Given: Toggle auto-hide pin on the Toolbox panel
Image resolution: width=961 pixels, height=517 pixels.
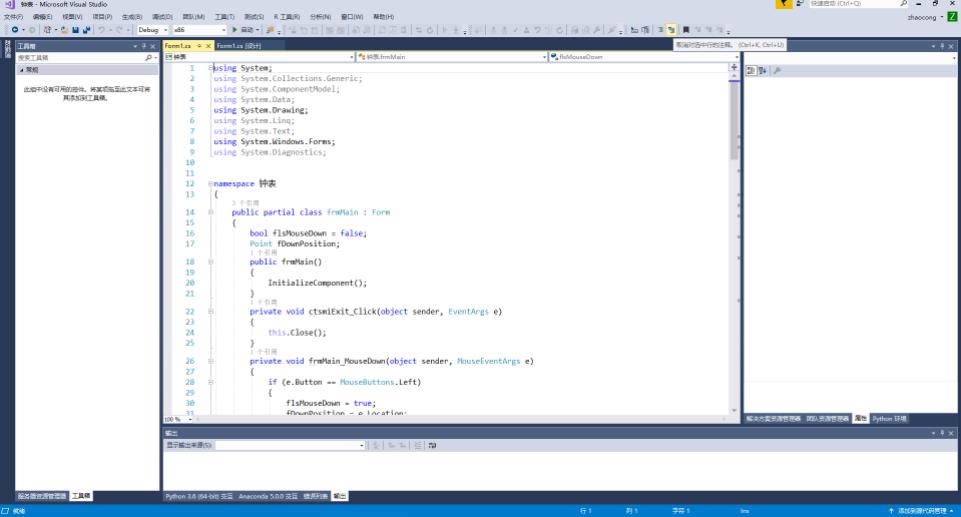Looking at the screenshot, I should [145, 46].
